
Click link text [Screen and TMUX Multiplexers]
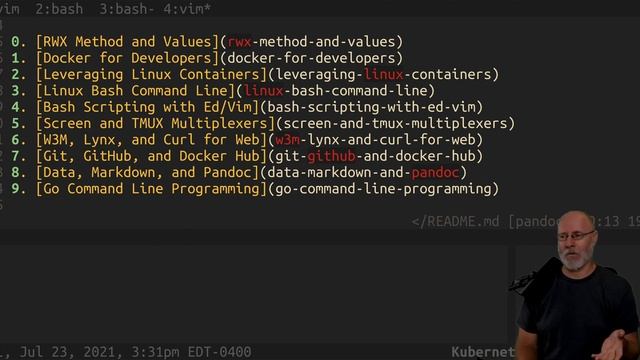[156, 123]
